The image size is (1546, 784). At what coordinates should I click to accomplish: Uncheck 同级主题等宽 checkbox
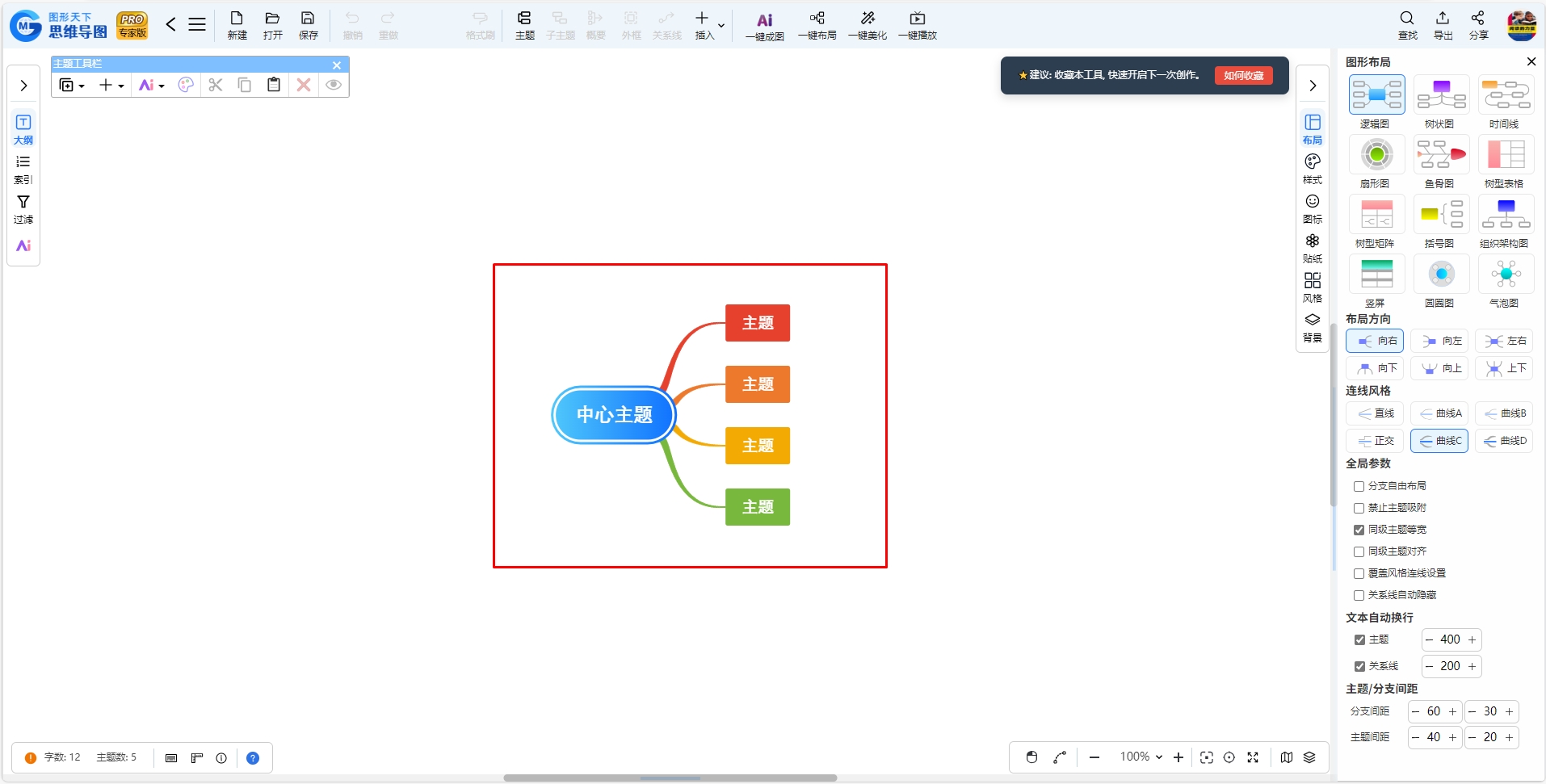1359,530
